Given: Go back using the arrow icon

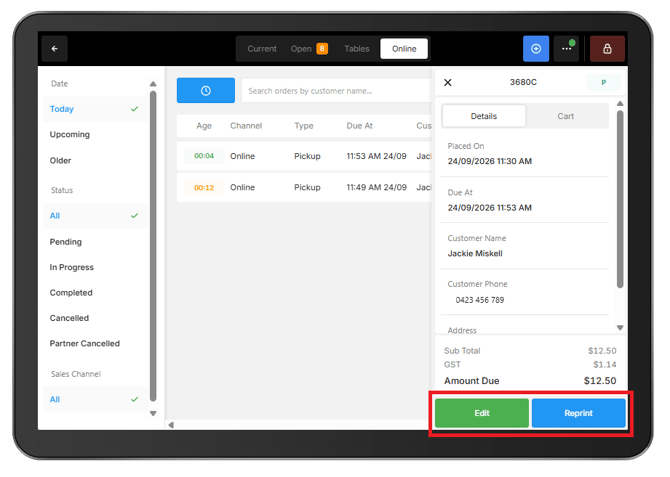Looking at the screenshot, I should click(55, 49).
